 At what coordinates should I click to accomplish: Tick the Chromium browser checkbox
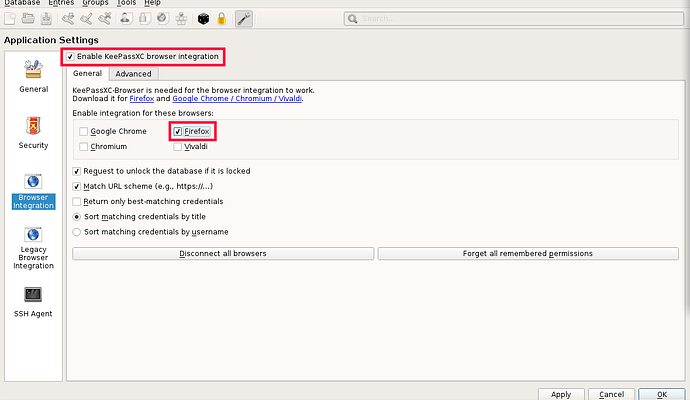[85, 147]
